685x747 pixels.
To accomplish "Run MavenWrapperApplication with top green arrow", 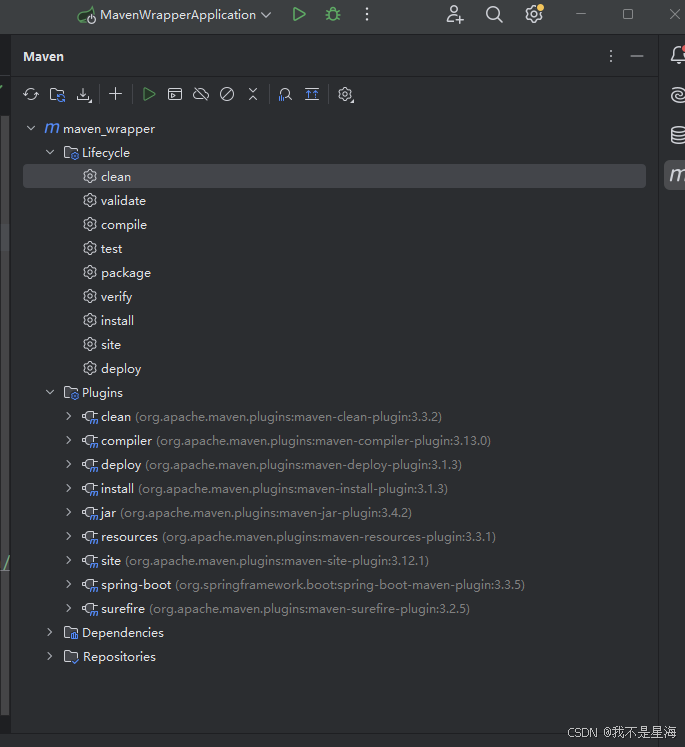I will point(299,14).
